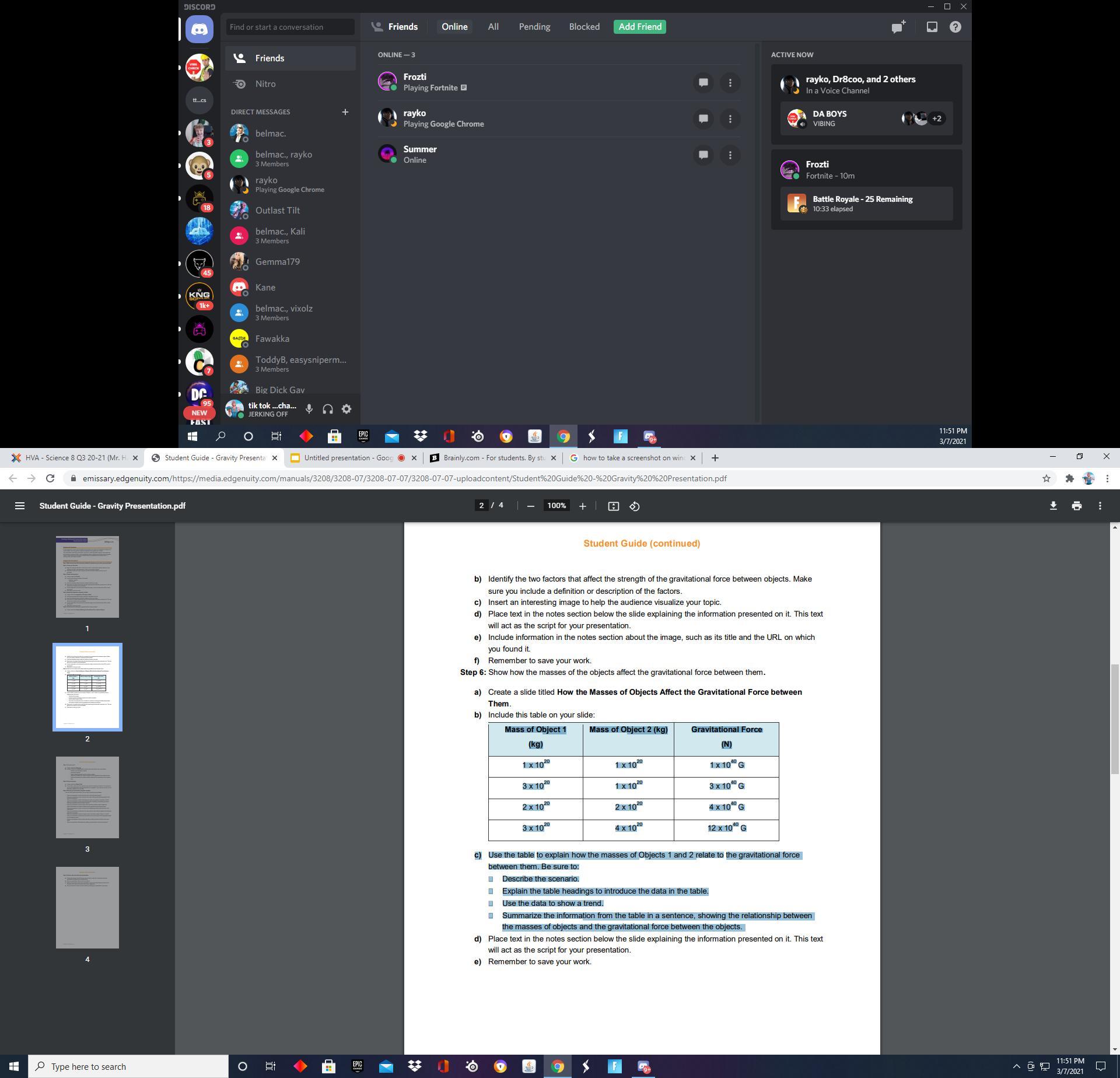
Task: Open PDF viewer more actions menu
Action: (x=1100, y=506)
